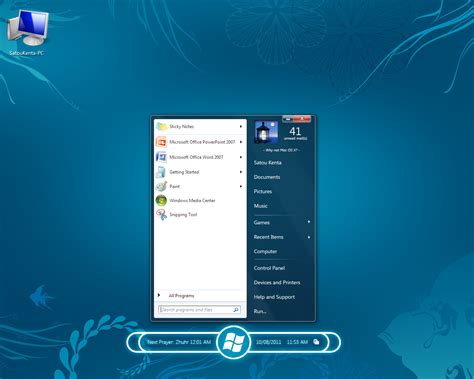Click Games label in Start menu
Image resolution: width=474 pixels, height=379 pixels.
[262, 222]
